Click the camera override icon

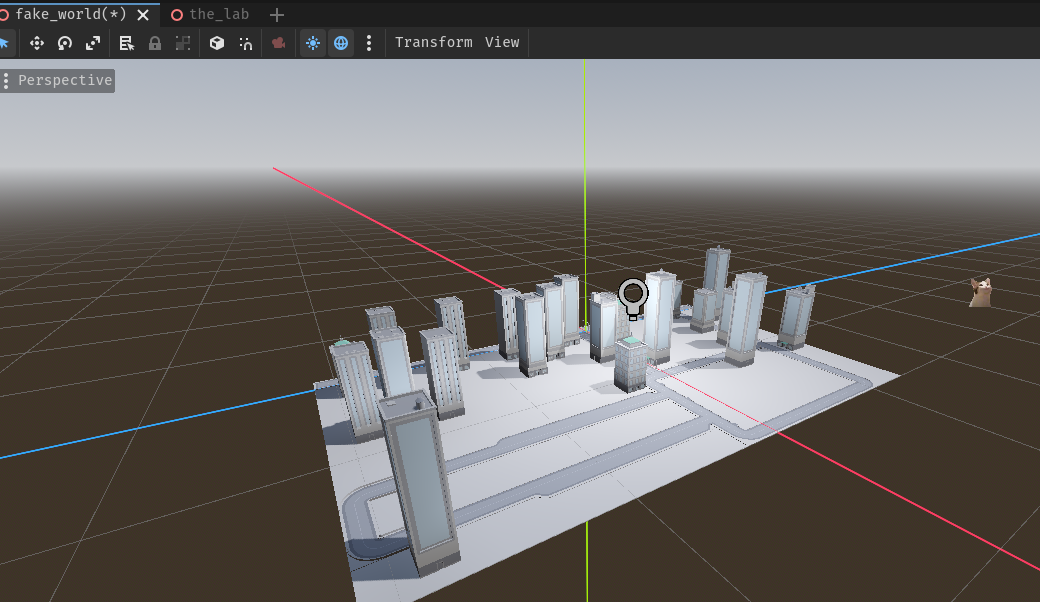coord(278,43)
